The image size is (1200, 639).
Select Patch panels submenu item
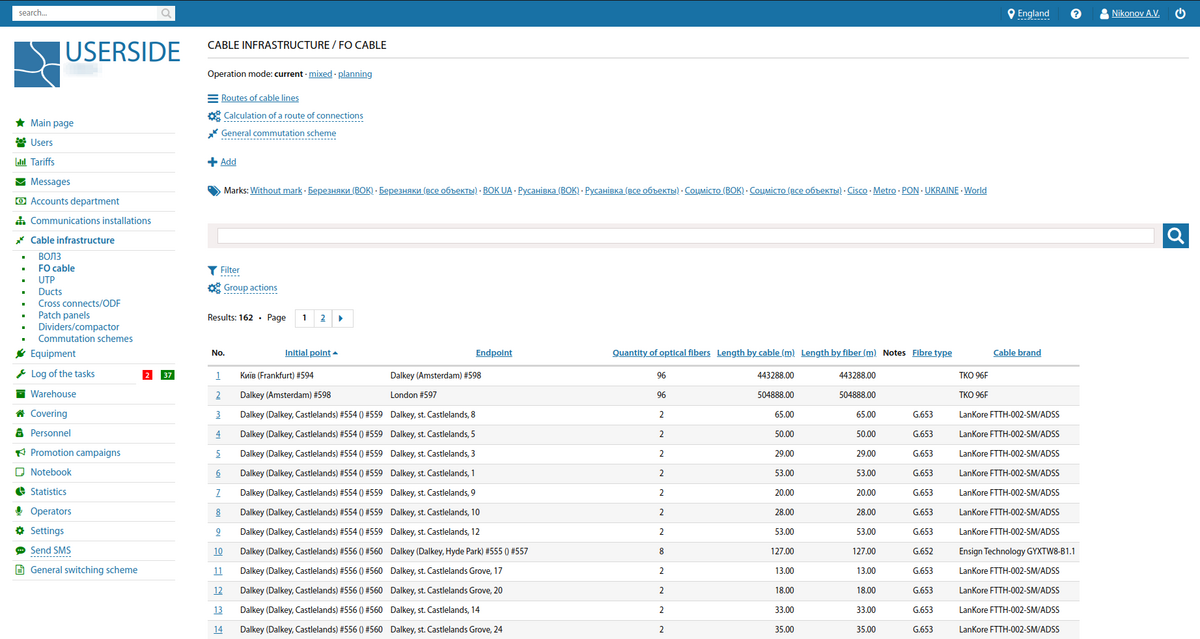coord(64,315)
